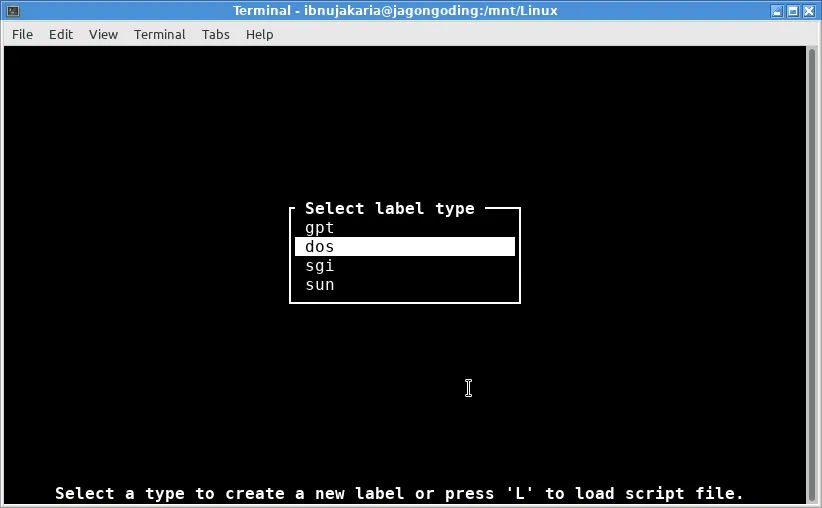Select the sun label type
The height and width of the screenshot is (508, 822).
pos(405,285)
